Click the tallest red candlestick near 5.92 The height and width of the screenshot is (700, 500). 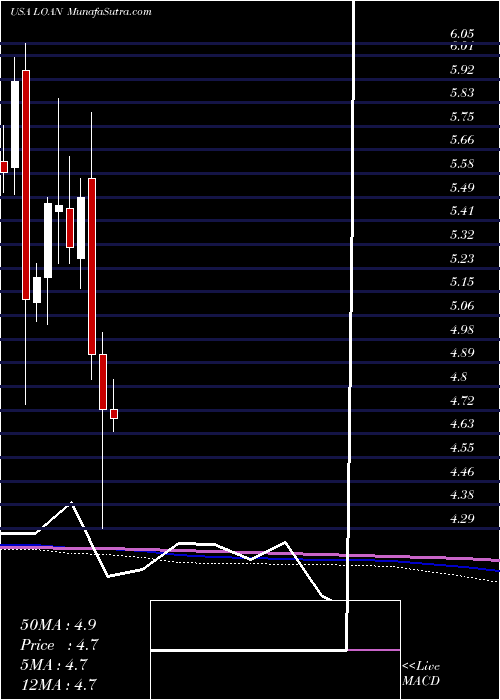click(x=26, y=185)
